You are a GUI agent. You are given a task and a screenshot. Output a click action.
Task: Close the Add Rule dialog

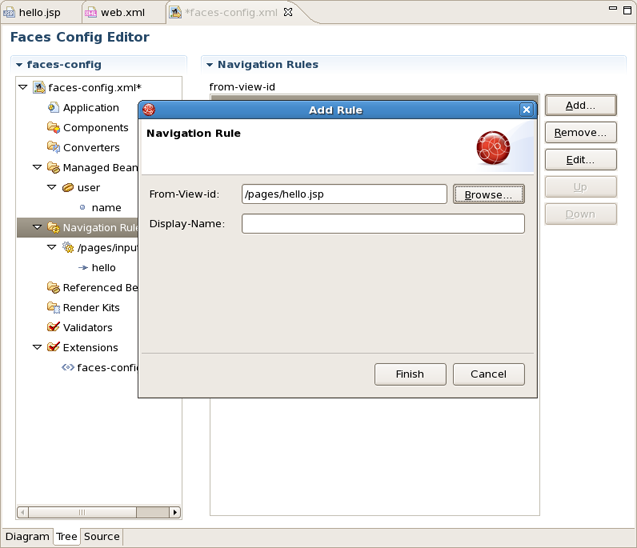pos(526,110)
